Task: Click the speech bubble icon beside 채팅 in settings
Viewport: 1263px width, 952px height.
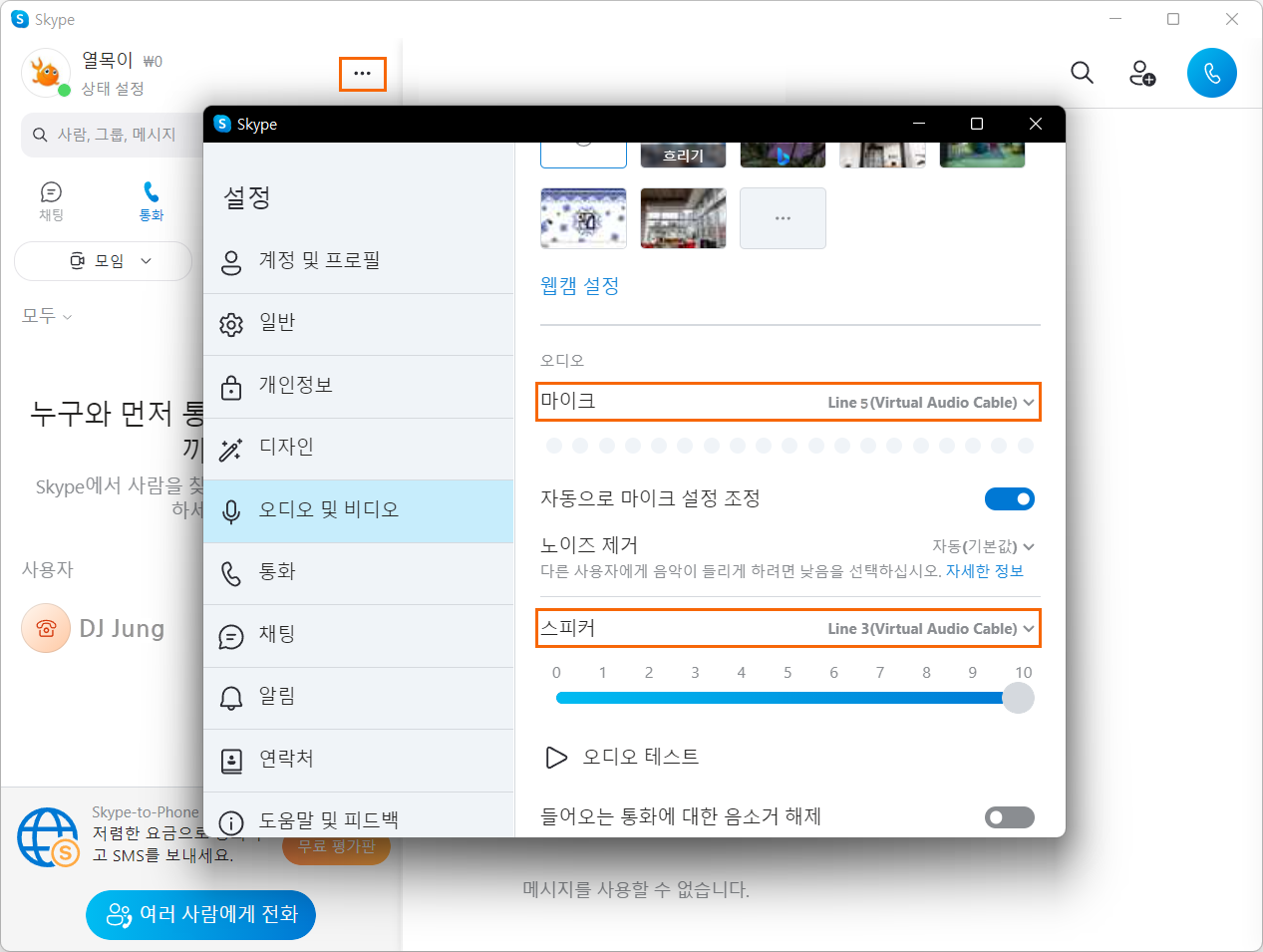Action: coord(231,636)
